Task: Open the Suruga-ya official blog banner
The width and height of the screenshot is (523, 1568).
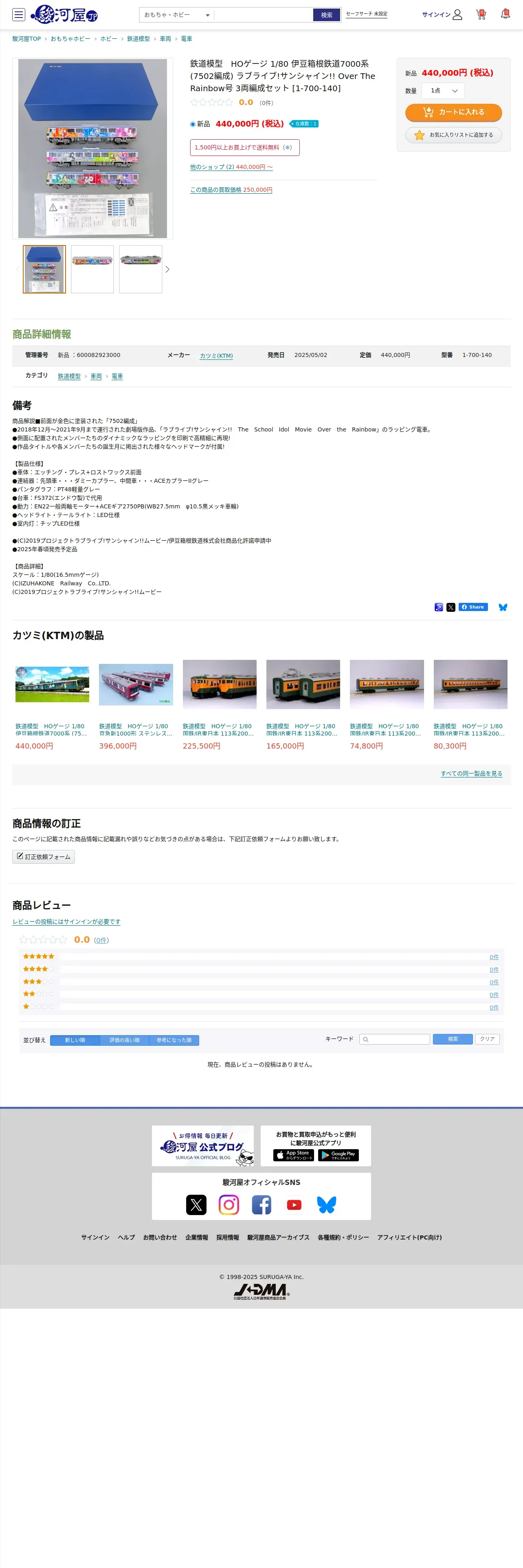Action: (203, 1145)
